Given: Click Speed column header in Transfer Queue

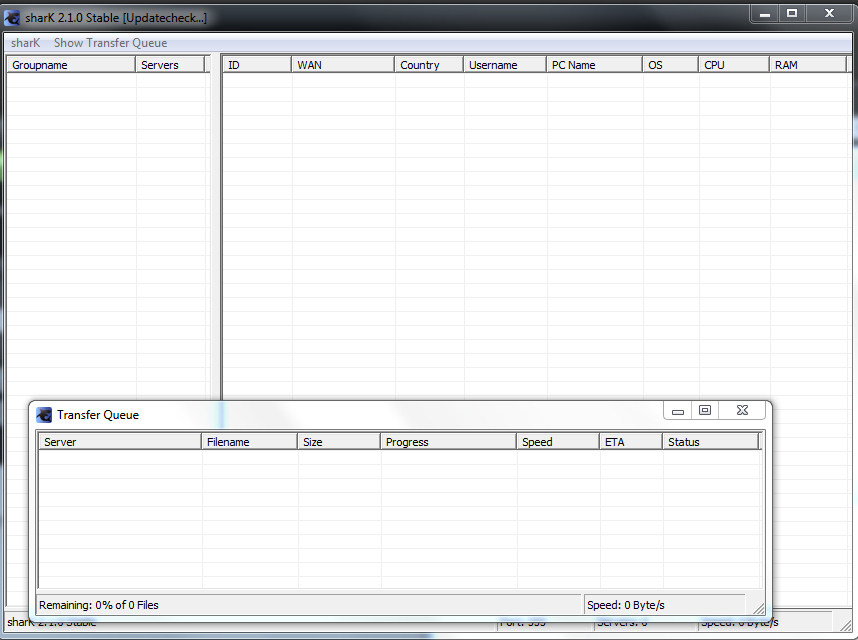Looking at the screenshot, I should pyautogui.click(x=558, y=441).
